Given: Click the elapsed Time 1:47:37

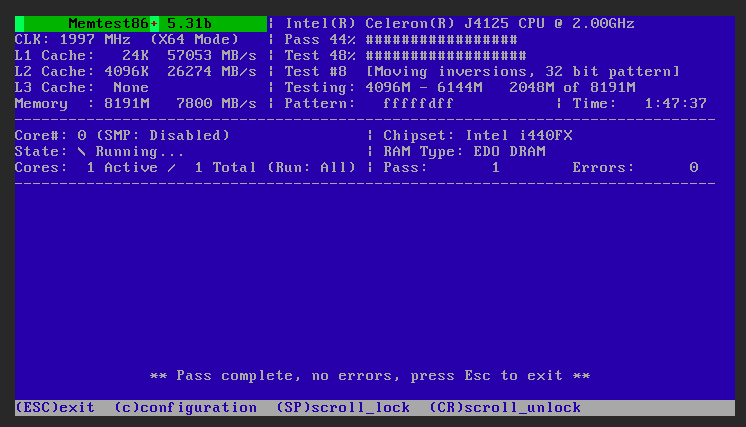Looking at the screenshot, I should point(675,104).
